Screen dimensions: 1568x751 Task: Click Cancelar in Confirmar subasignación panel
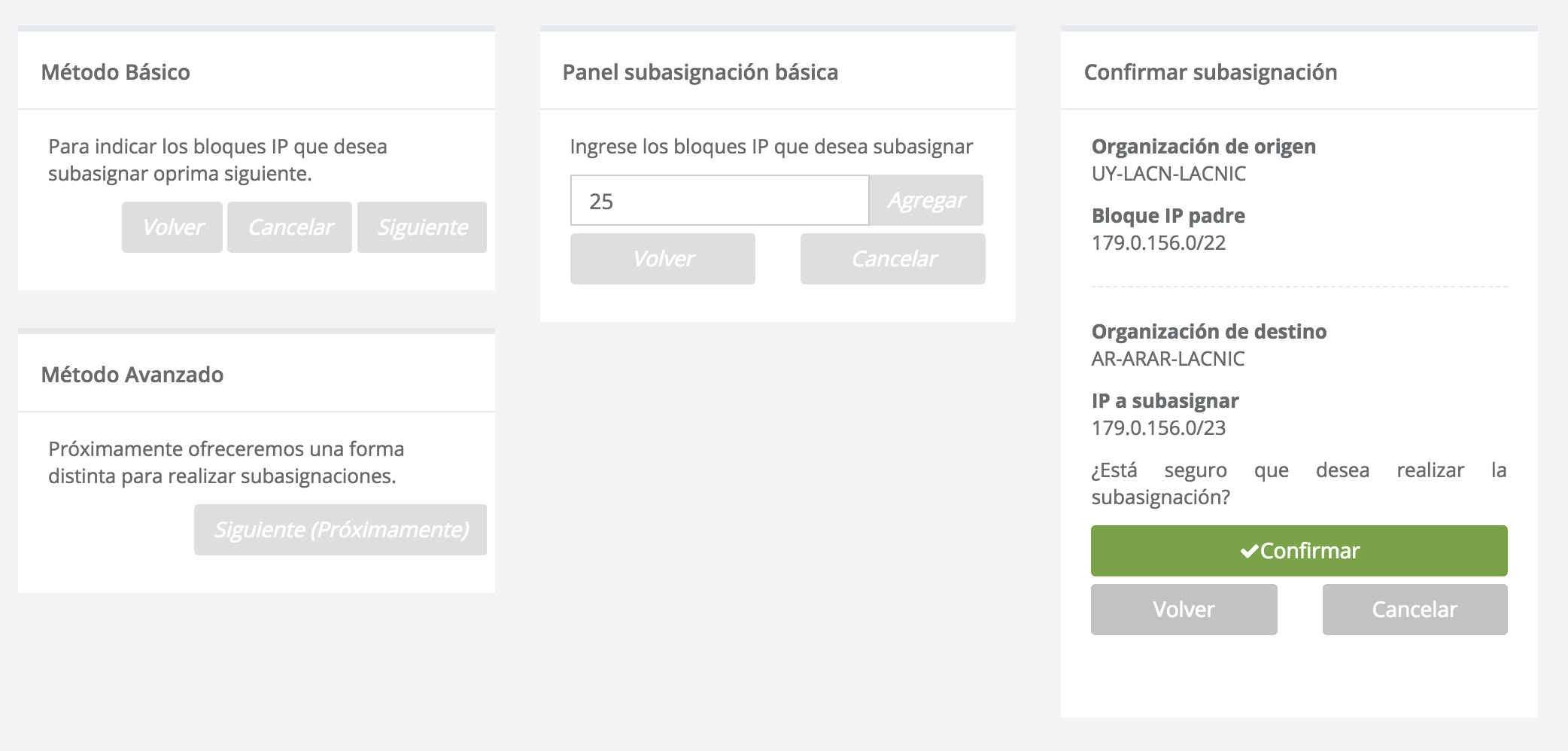click(1415, 610)
